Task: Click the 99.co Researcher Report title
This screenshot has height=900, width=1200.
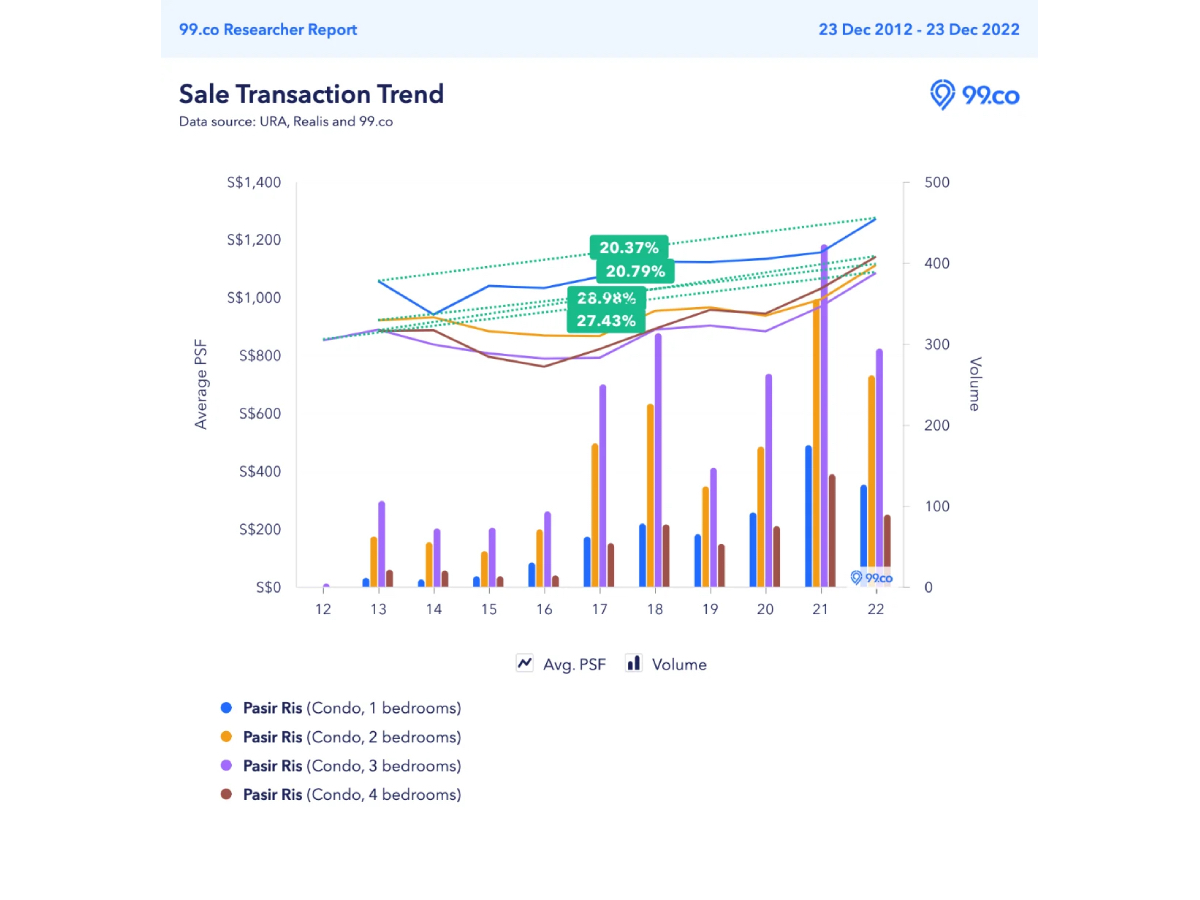Action: click(268, 29)
